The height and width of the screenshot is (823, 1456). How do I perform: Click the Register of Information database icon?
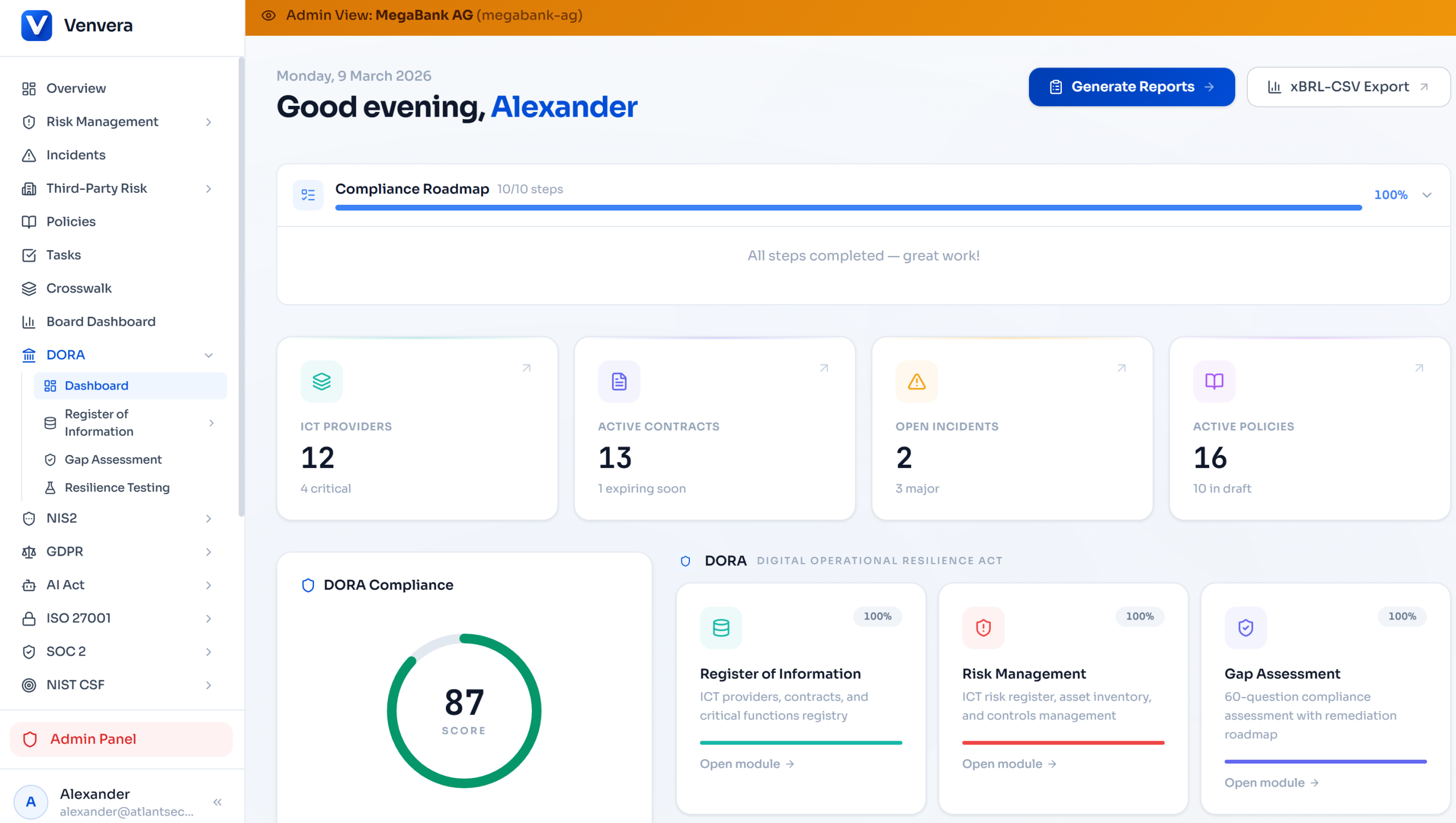coord(721,627)
